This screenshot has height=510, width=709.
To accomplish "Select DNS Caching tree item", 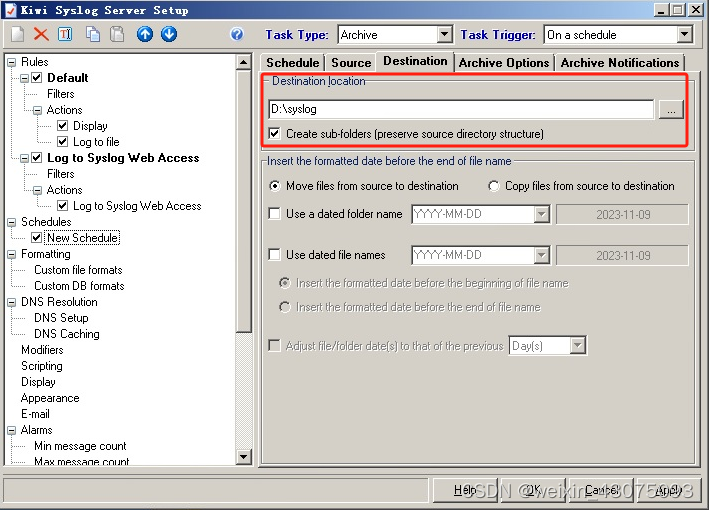I will [x=66, y=334].
